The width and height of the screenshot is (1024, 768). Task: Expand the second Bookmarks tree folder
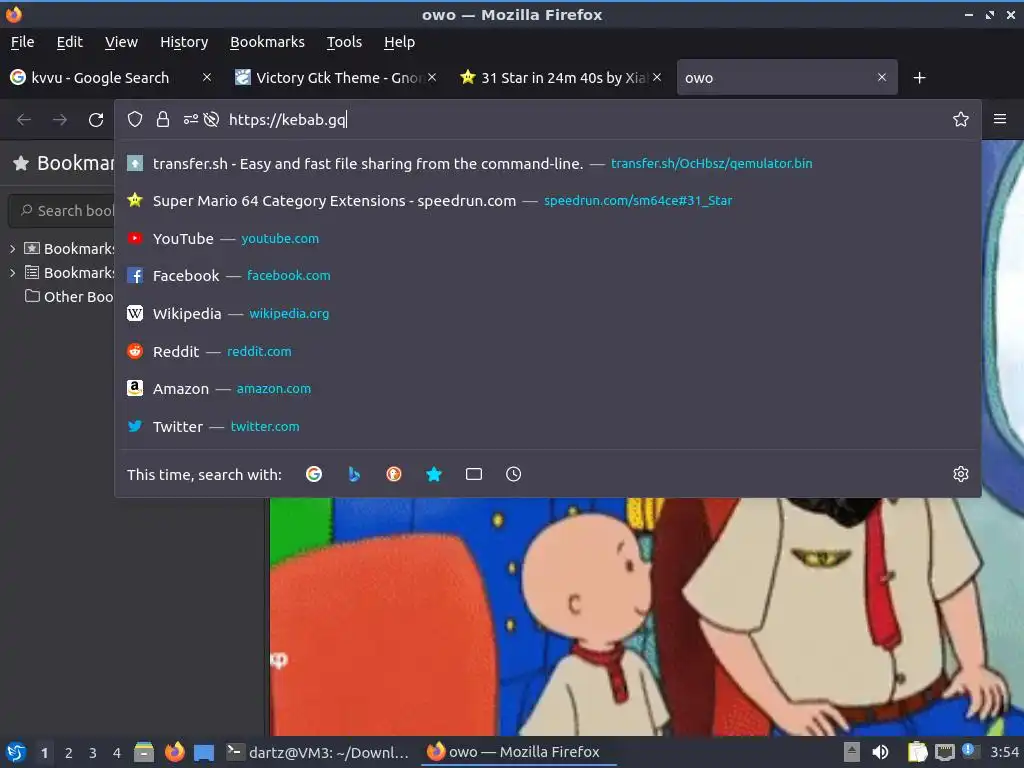(x=12, y=273)
